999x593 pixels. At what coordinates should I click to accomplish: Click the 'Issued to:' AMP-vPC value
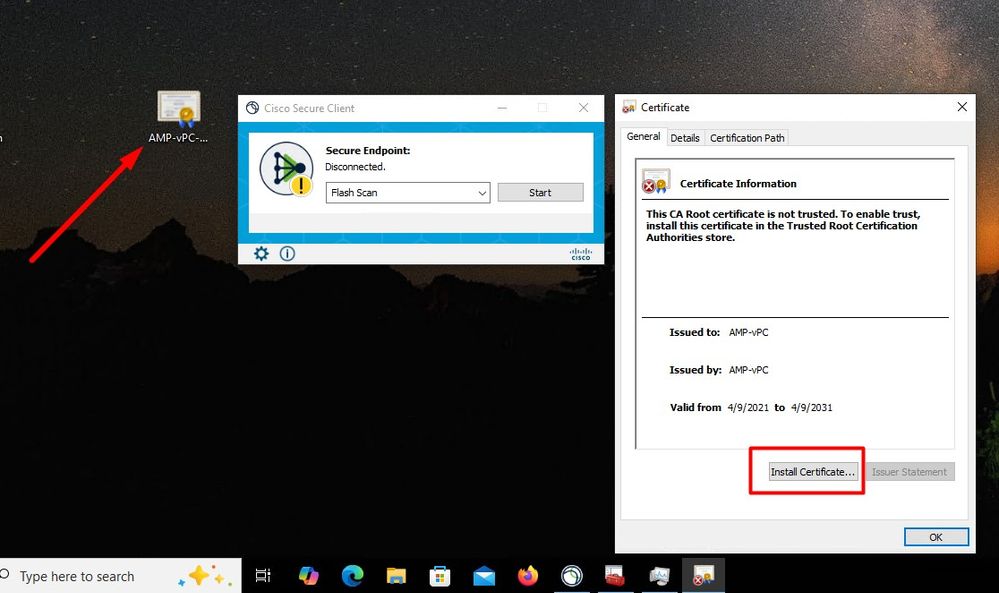click(x=749, y=332)
